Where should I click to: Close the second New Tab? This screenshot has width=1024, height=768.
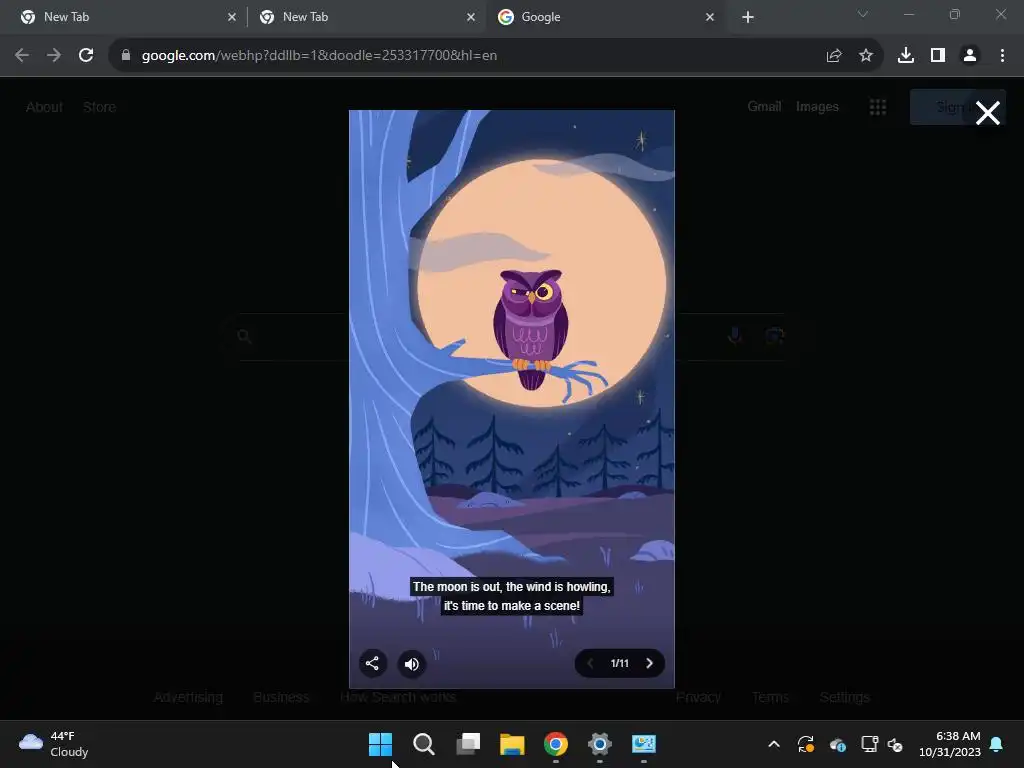coord(471,17)
